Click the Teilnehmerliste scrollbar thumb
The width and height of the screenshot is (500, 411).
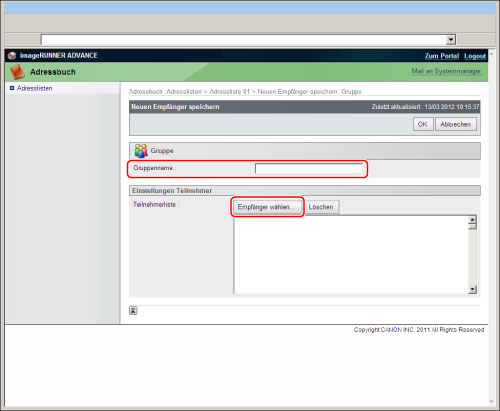tap(472, 227)
